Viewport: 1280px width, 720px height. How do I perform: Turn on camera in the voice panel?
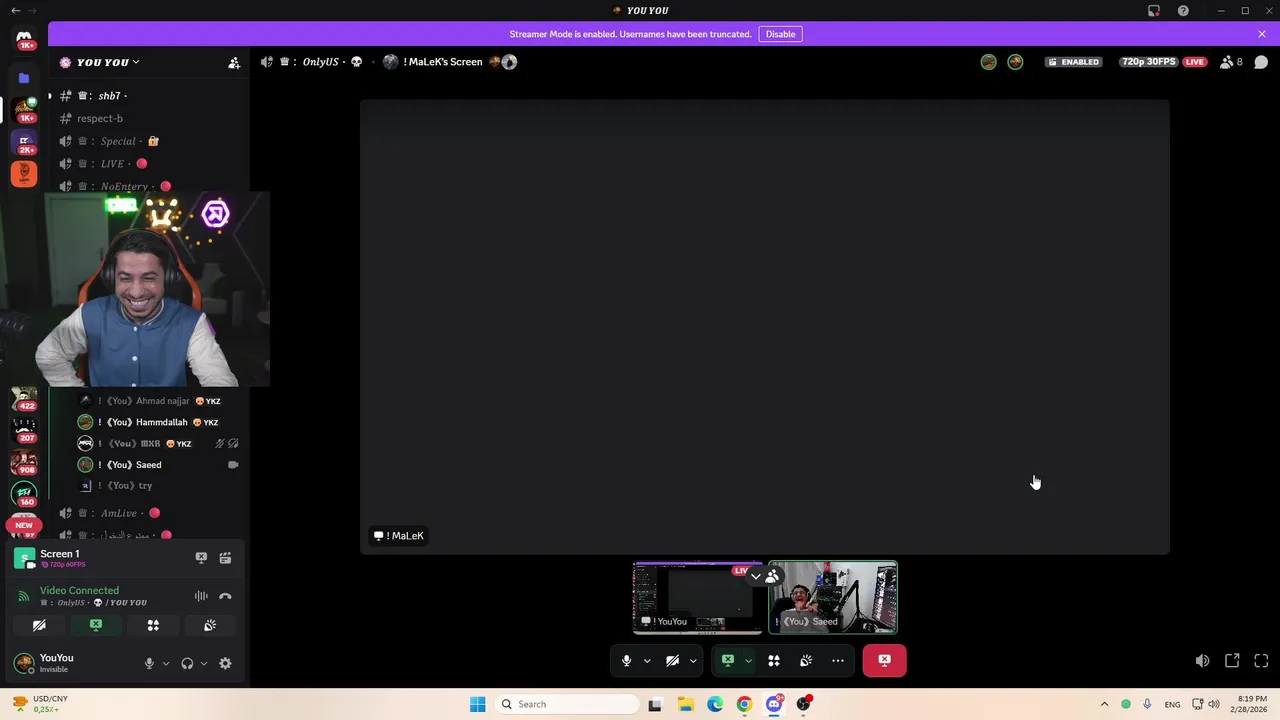click(x=39, y=625)
